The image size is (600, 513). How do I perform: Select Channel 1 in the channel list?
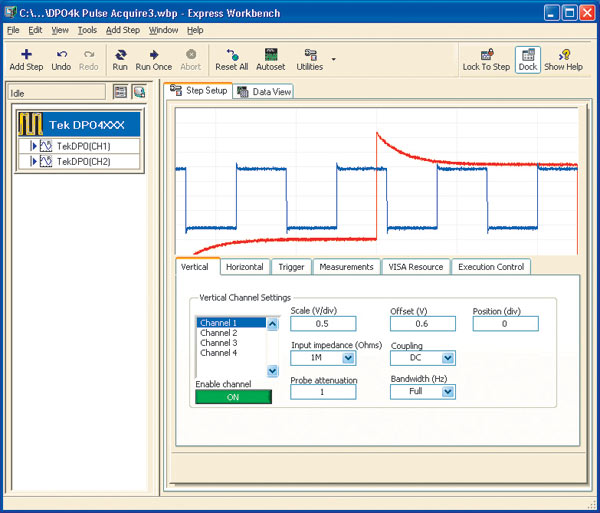[231, 323]
